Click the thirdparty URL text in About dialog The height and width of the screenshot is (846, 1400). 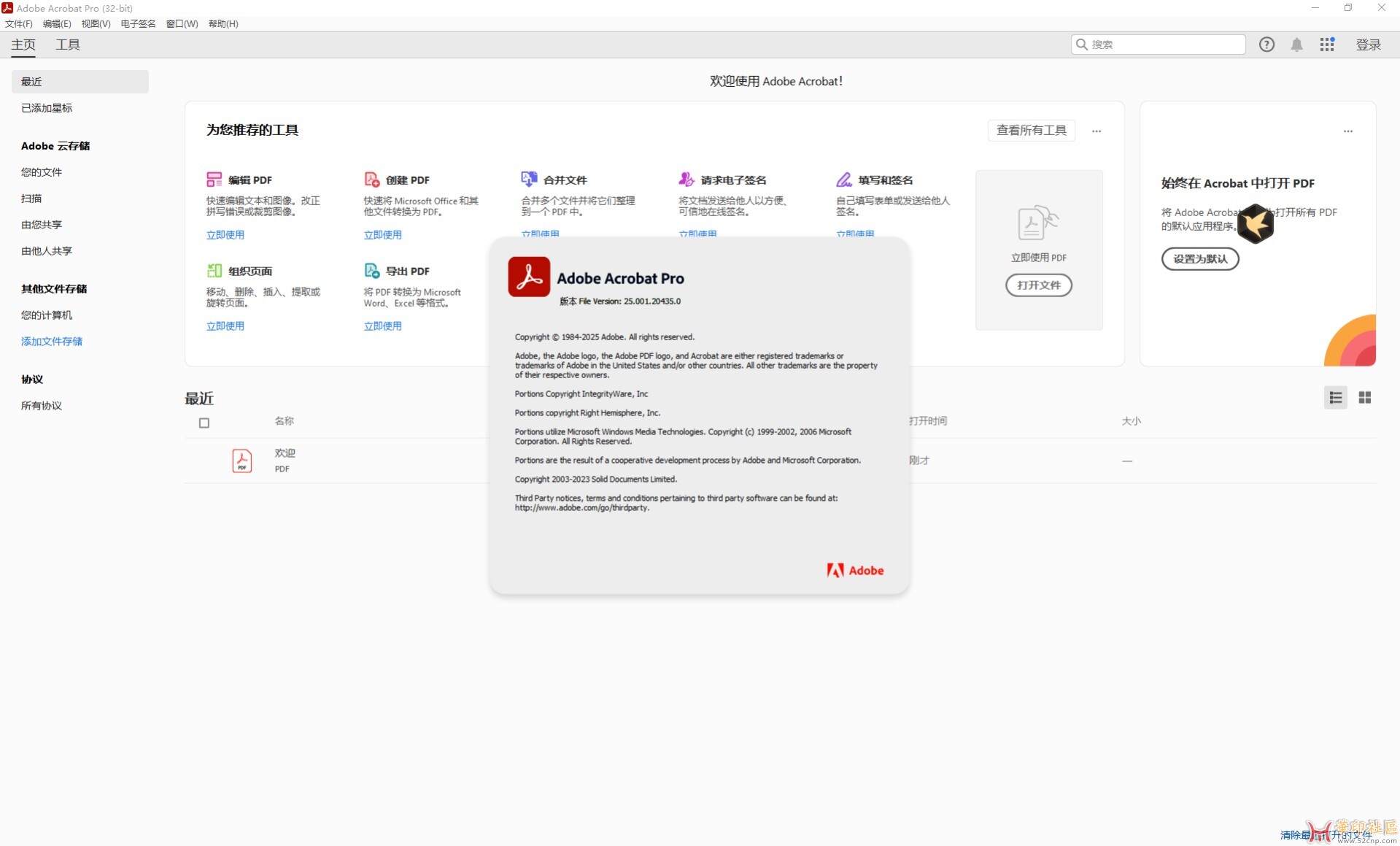[582, 508]
